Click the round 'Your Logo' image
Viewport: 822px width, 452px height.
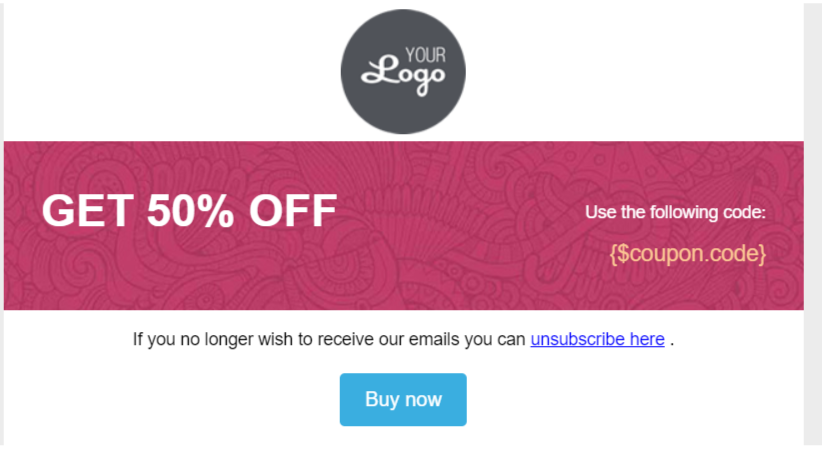(x=403, y=71)
